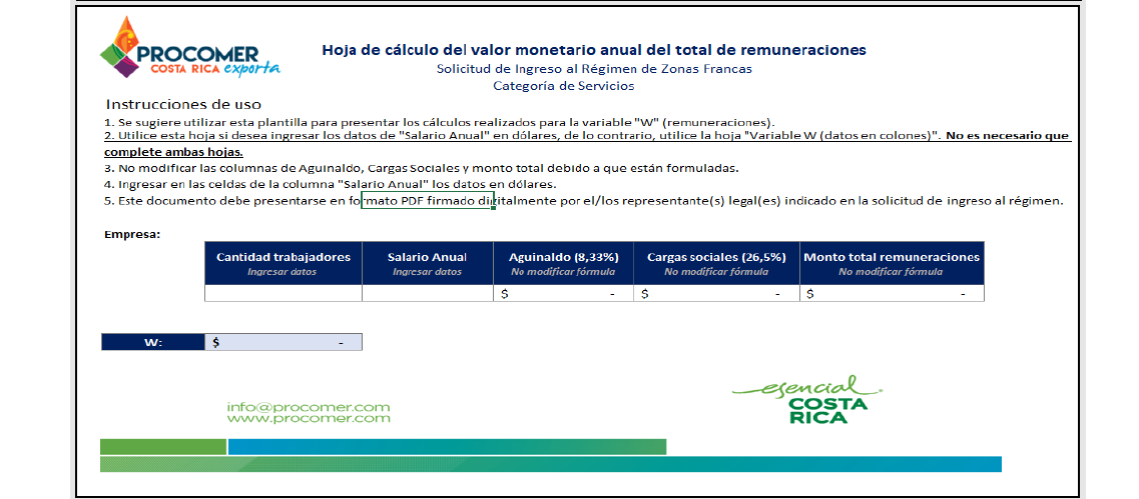Screen dimensions: 1139x499
Task: Click the Instrucciones de uso heading
Action: (x=183, y=104)
